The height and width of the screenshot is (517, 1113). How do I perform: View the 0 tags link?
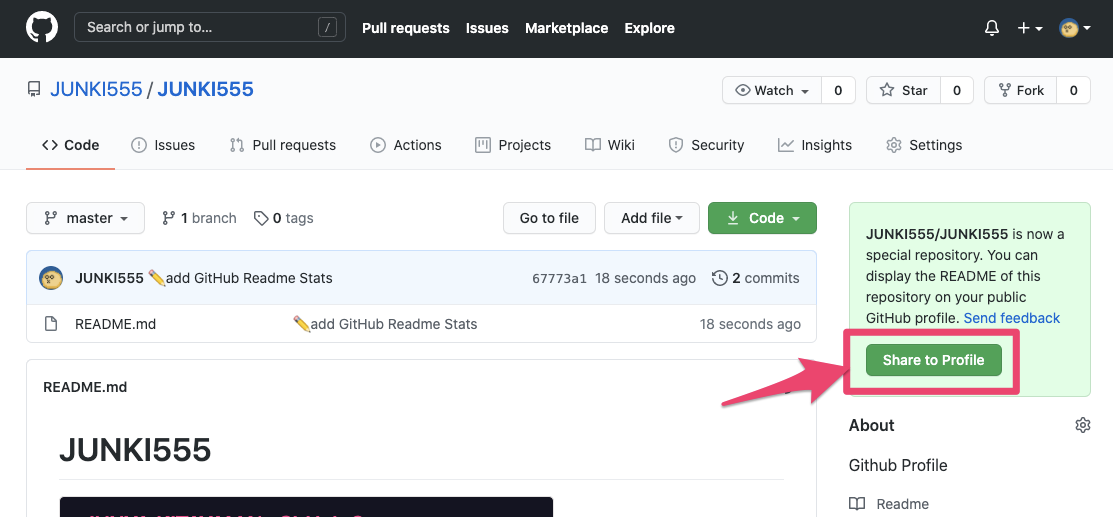click(x=283, y=218)
